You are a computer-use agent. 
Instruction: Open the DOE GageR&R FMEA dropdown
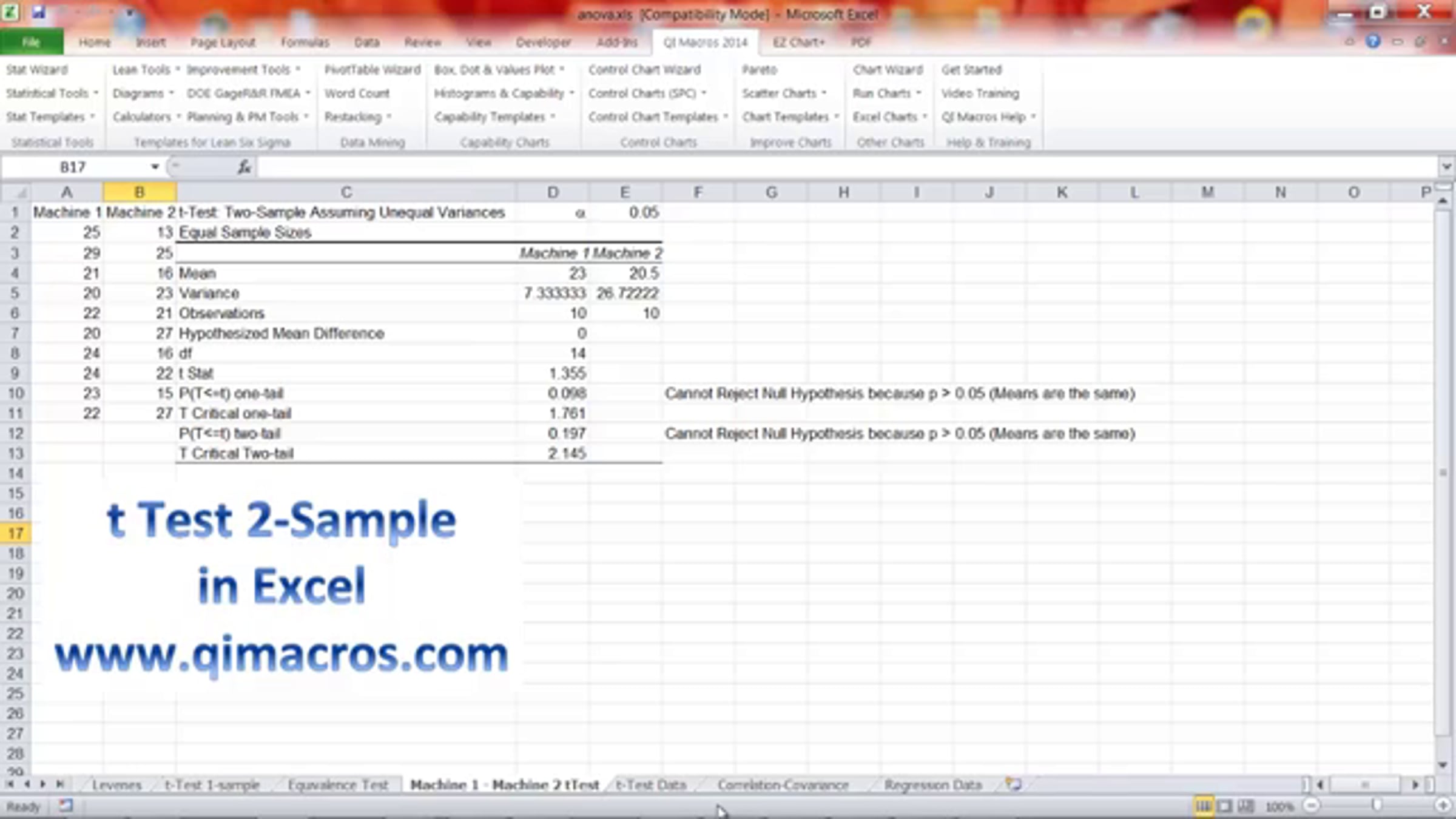[249, 93]
